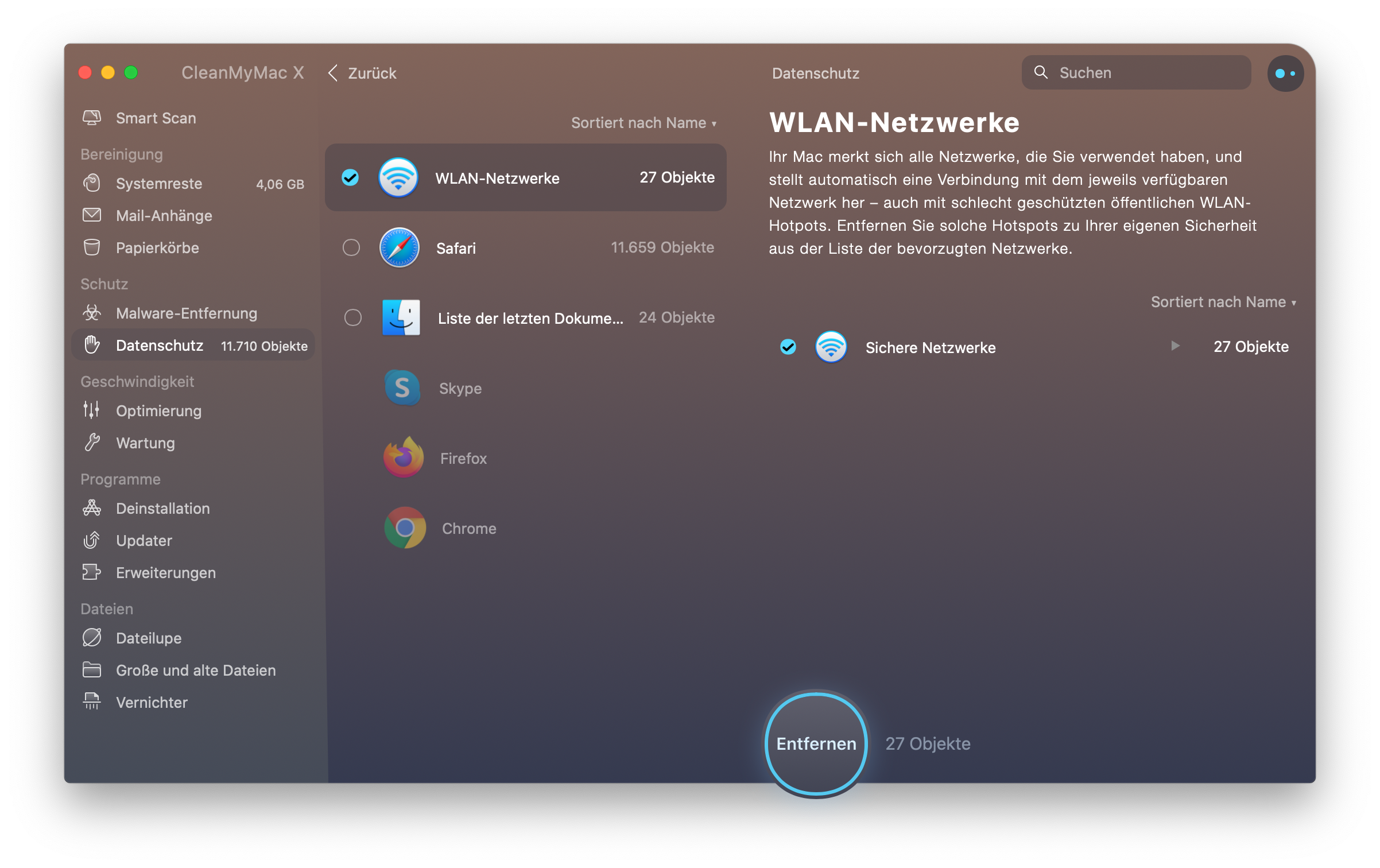The height and width of the screenshot is (868, 1380).
Task: Select the Safari row label
Action: pyautogui.click(x=456, y=248)
